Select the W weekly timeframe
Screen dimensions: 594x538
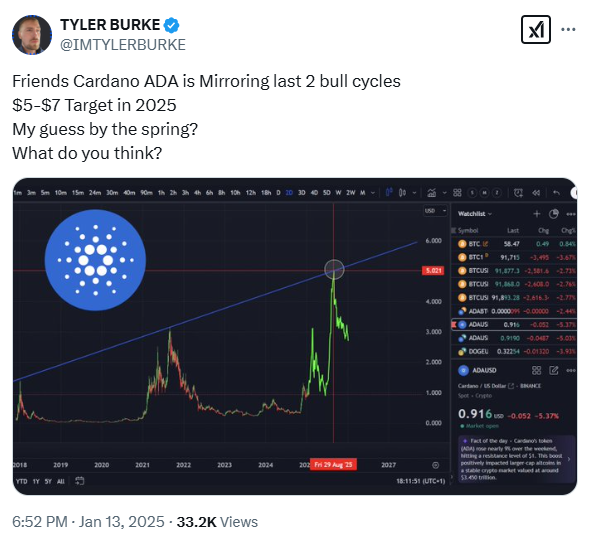click(x=338, y=193)
